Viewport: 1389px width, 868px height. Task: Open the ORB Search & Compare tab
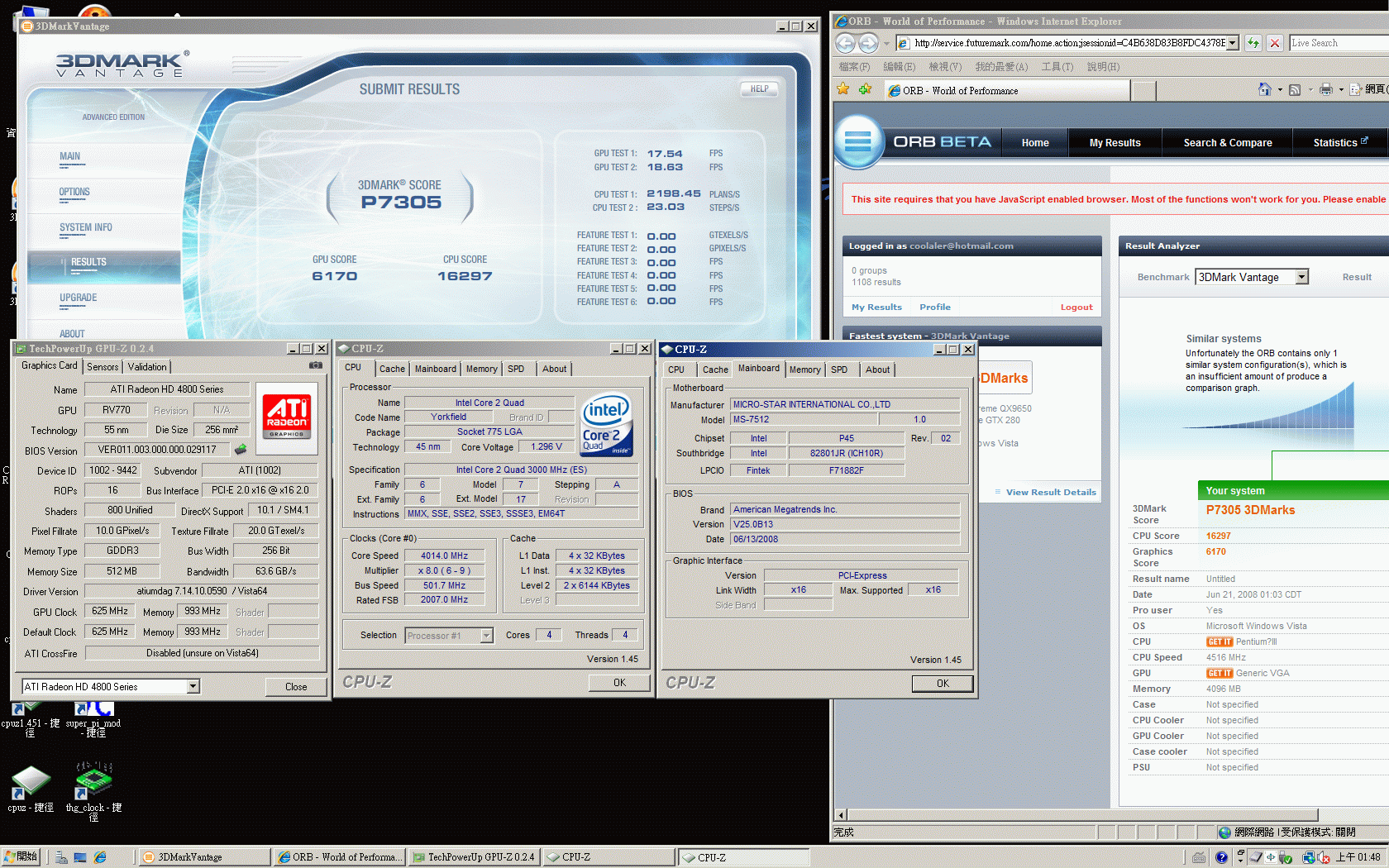point(1227,143)
